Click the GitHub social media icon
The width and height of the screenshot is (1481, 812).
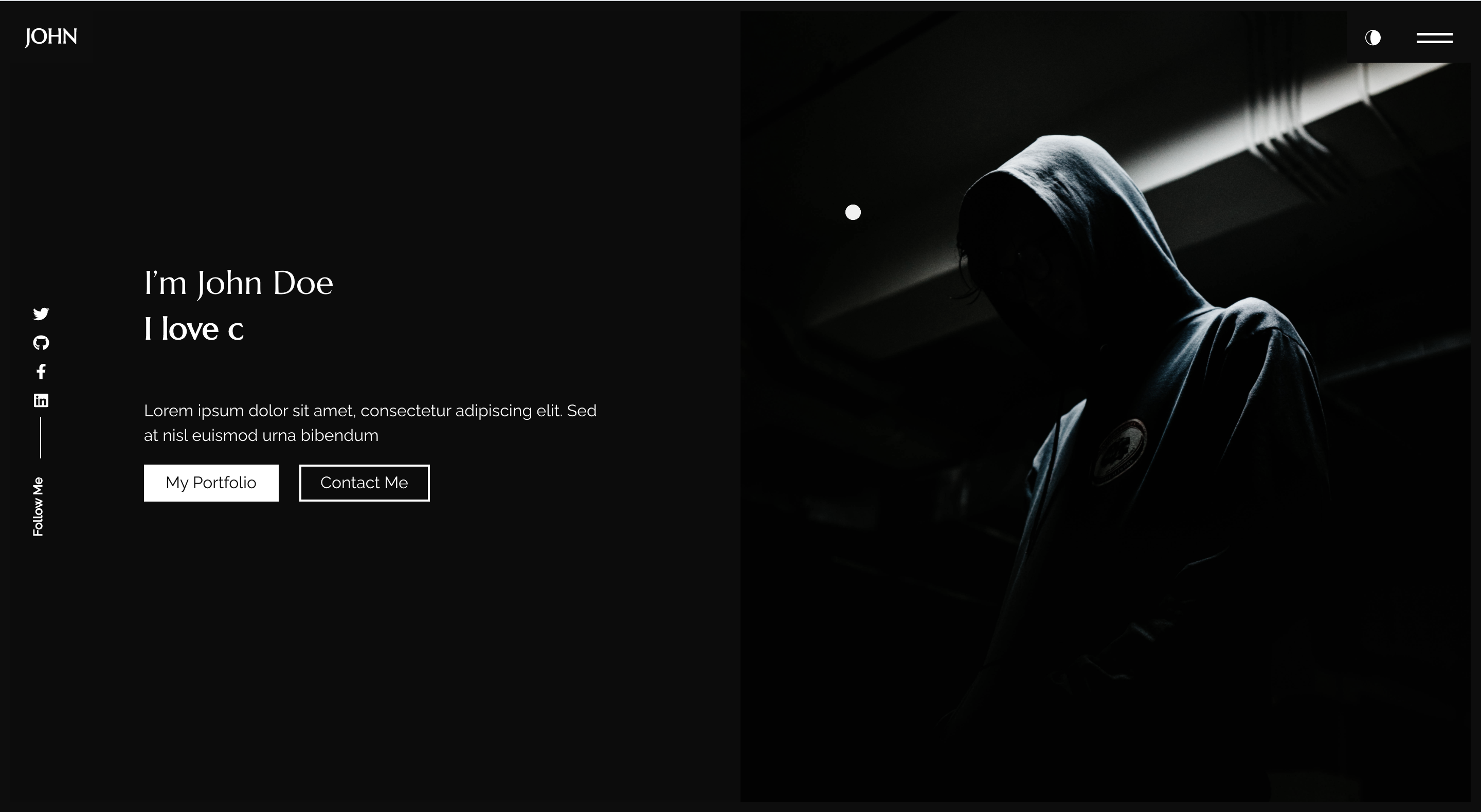(x=41, y=342)
